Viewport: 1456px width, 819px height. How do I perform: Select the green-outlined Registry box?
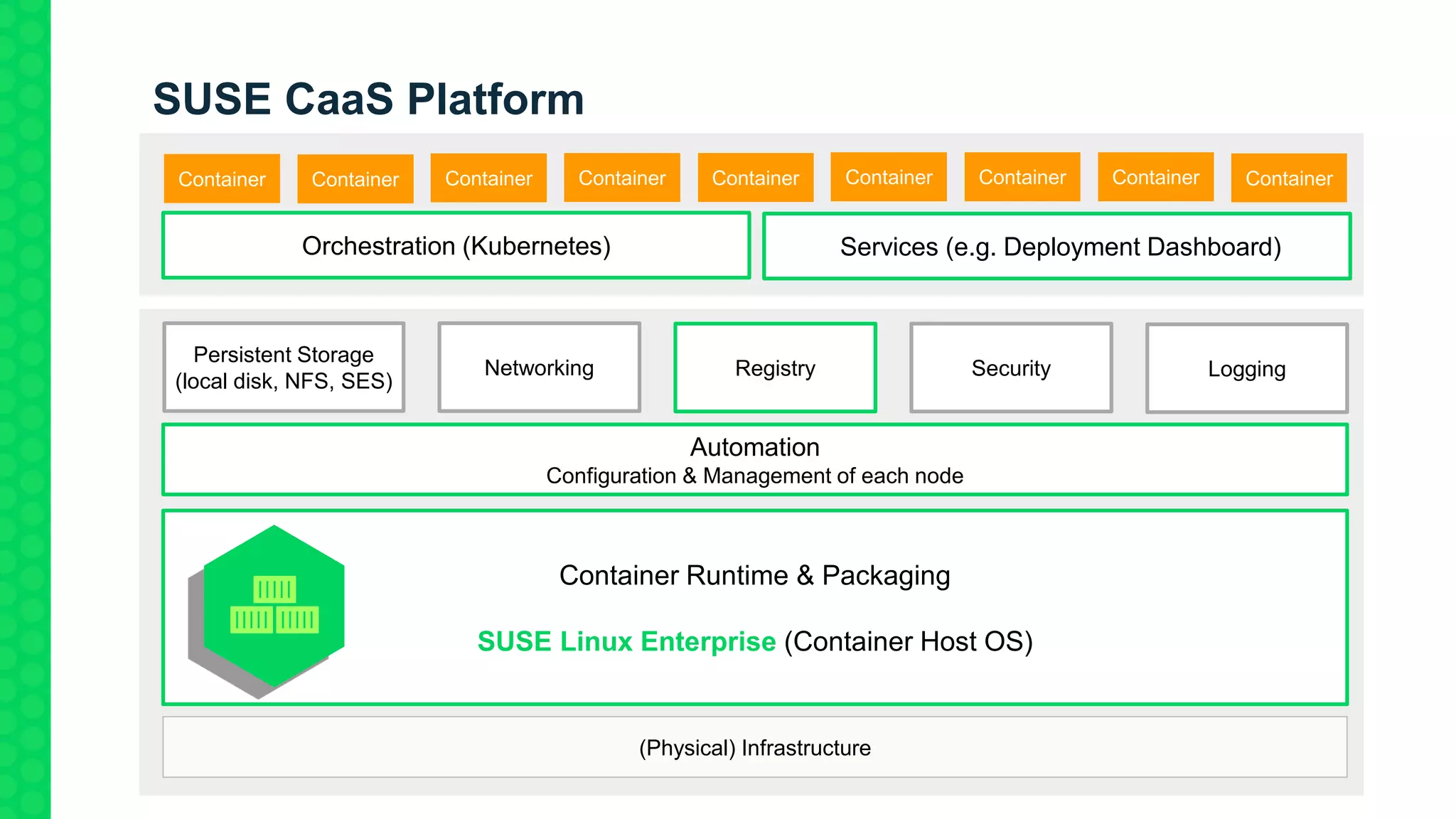click(x=775, y=368)
